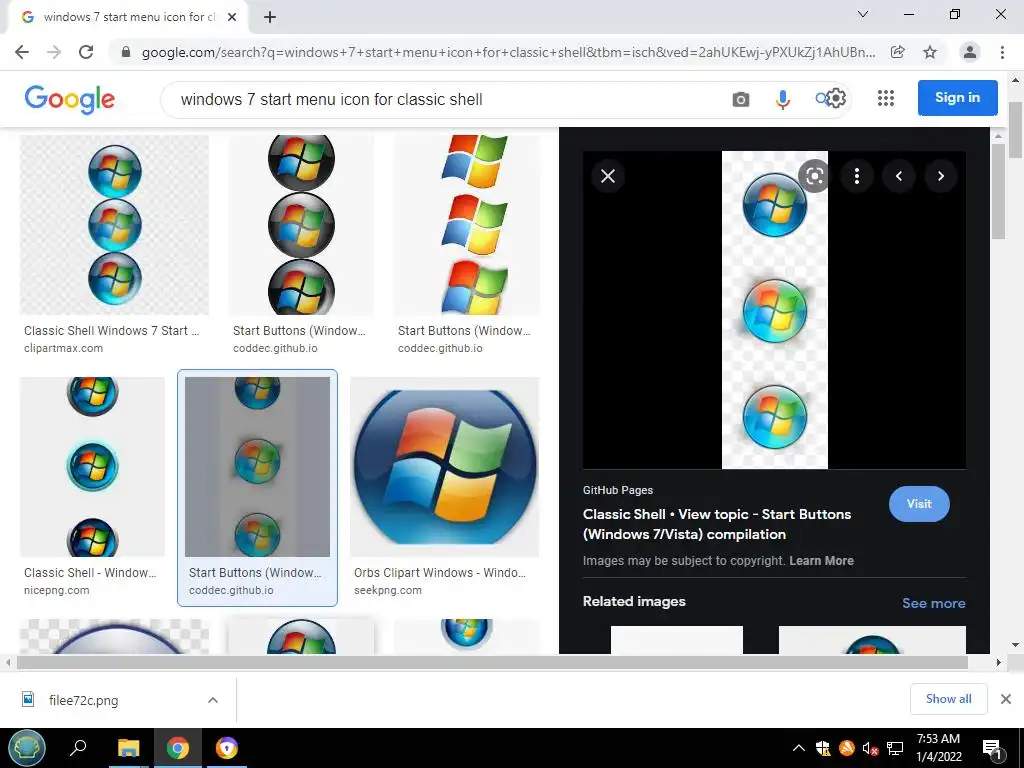Show the next image in preview
Screen dimensions: 1024x768
point(940,176)
